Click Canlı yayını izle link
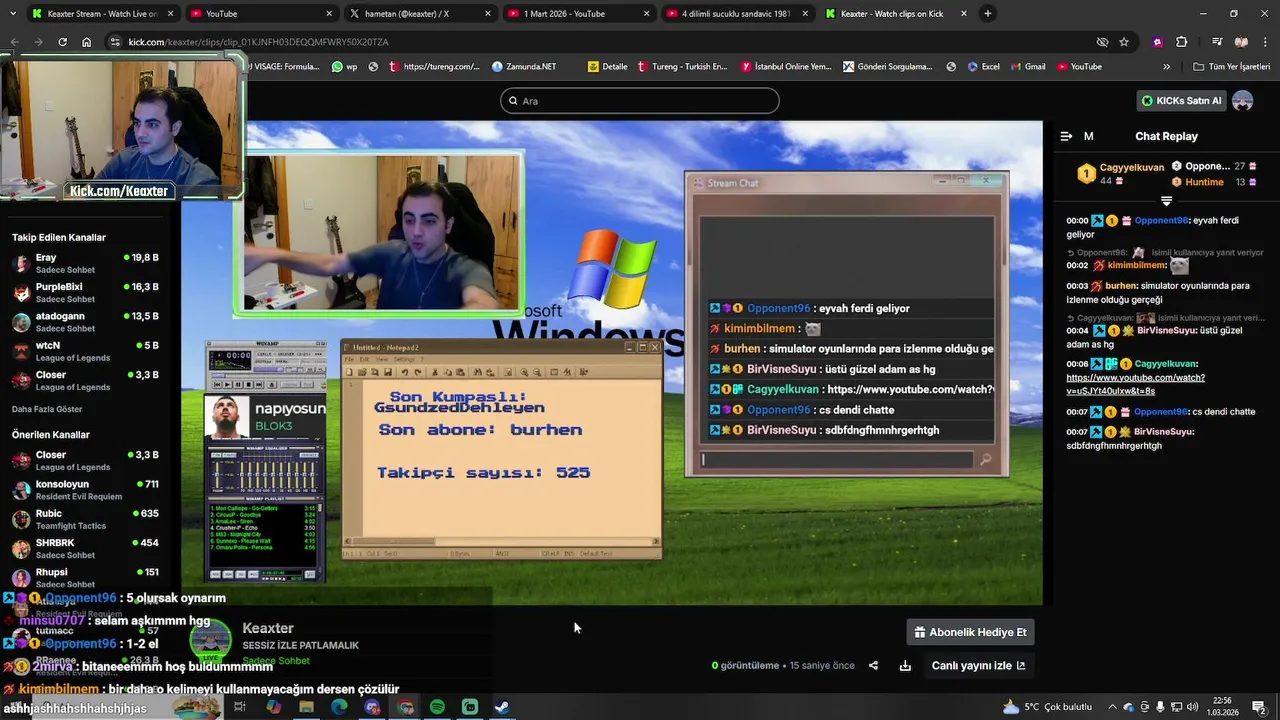Image resolution: width=1280 pixels, height=720 pixels. point(978,666)
